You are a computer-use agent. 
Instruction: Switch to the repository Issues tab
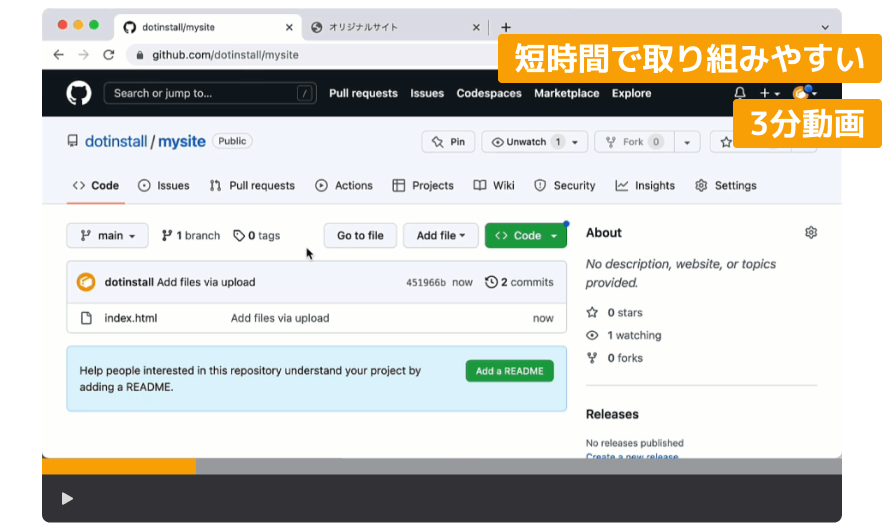164,186
